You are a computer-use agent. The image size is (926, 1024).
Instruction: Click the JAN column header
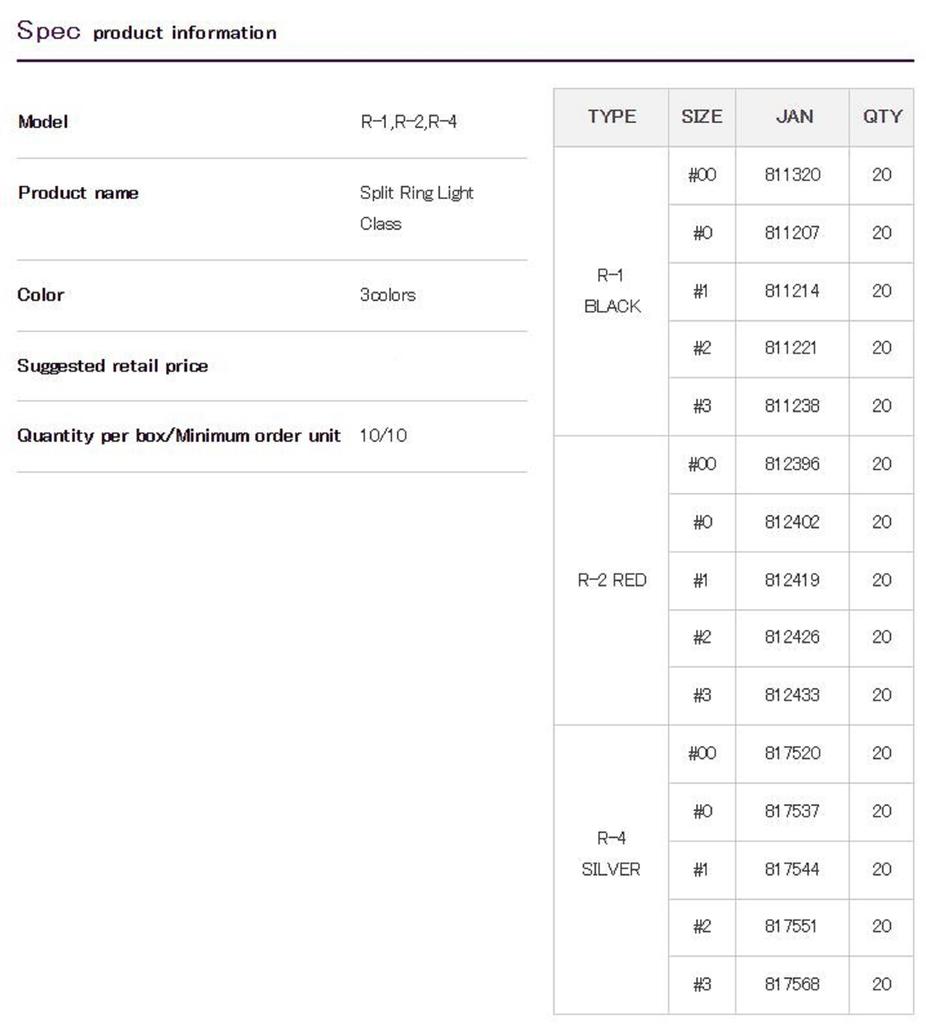tap(794, 117)
